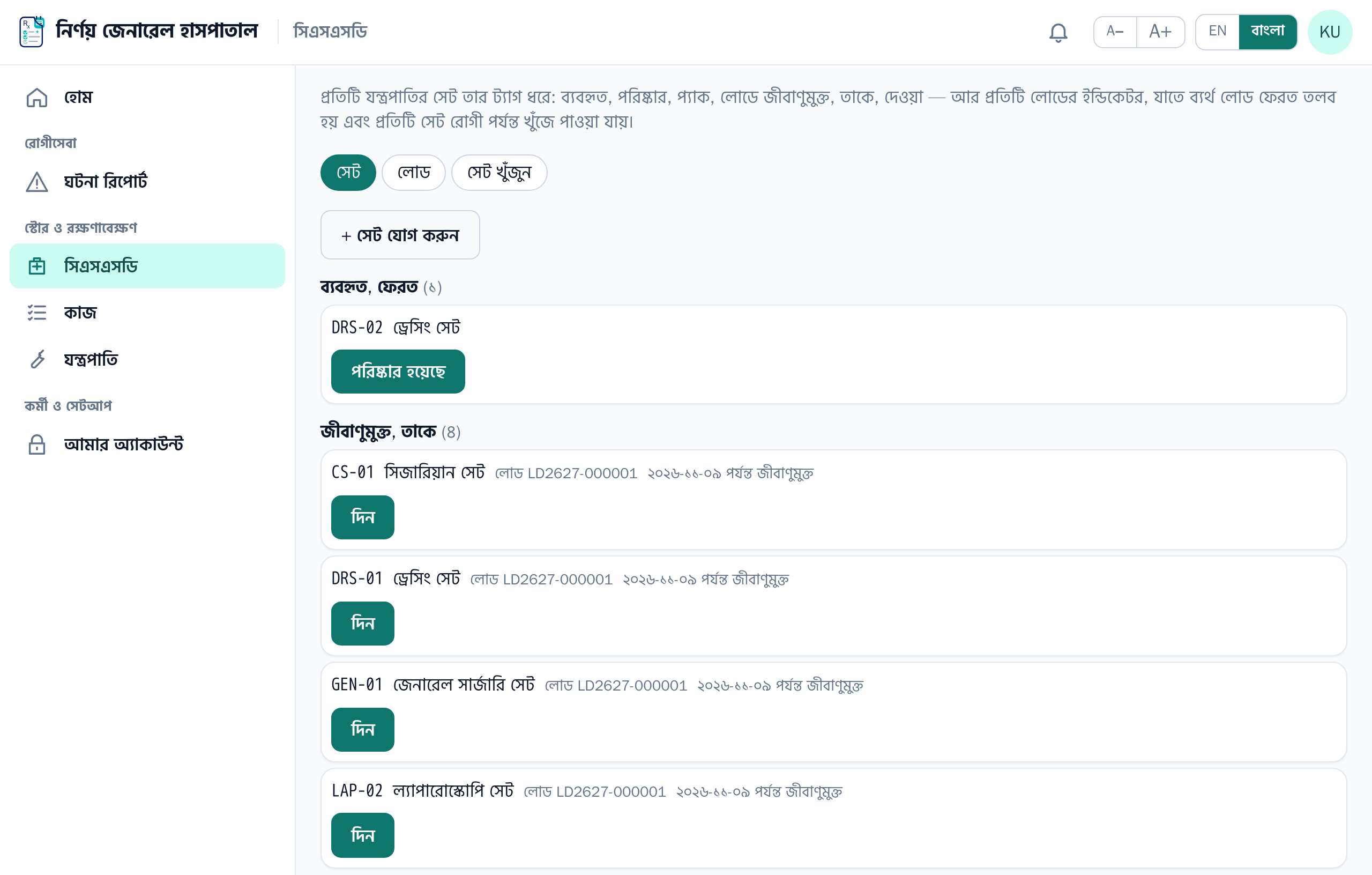Click the checklist icon for কাজ
This screenshot has width=1372, height=875.
(37, 313)
